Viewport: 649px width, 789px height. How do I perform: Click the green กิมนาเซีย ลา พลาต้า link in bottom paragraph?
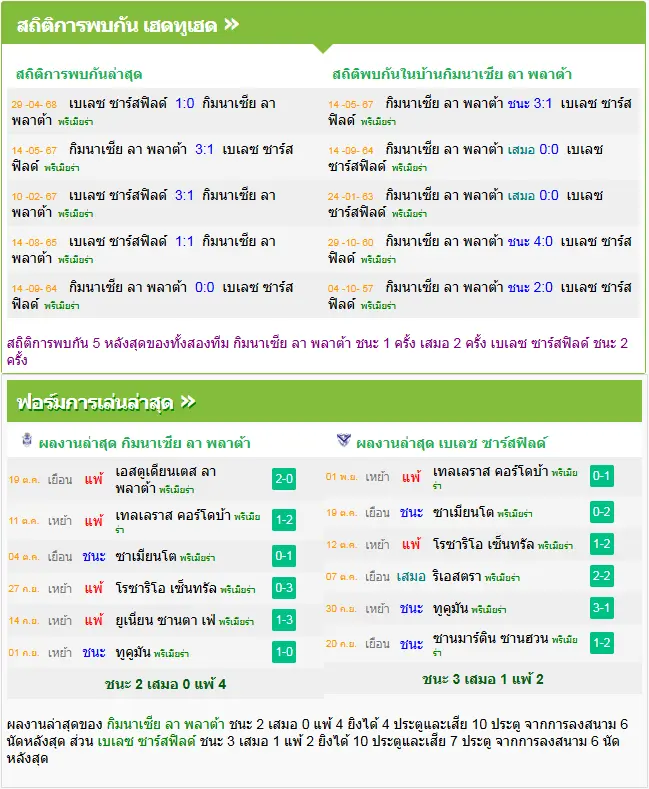[166, 724]
